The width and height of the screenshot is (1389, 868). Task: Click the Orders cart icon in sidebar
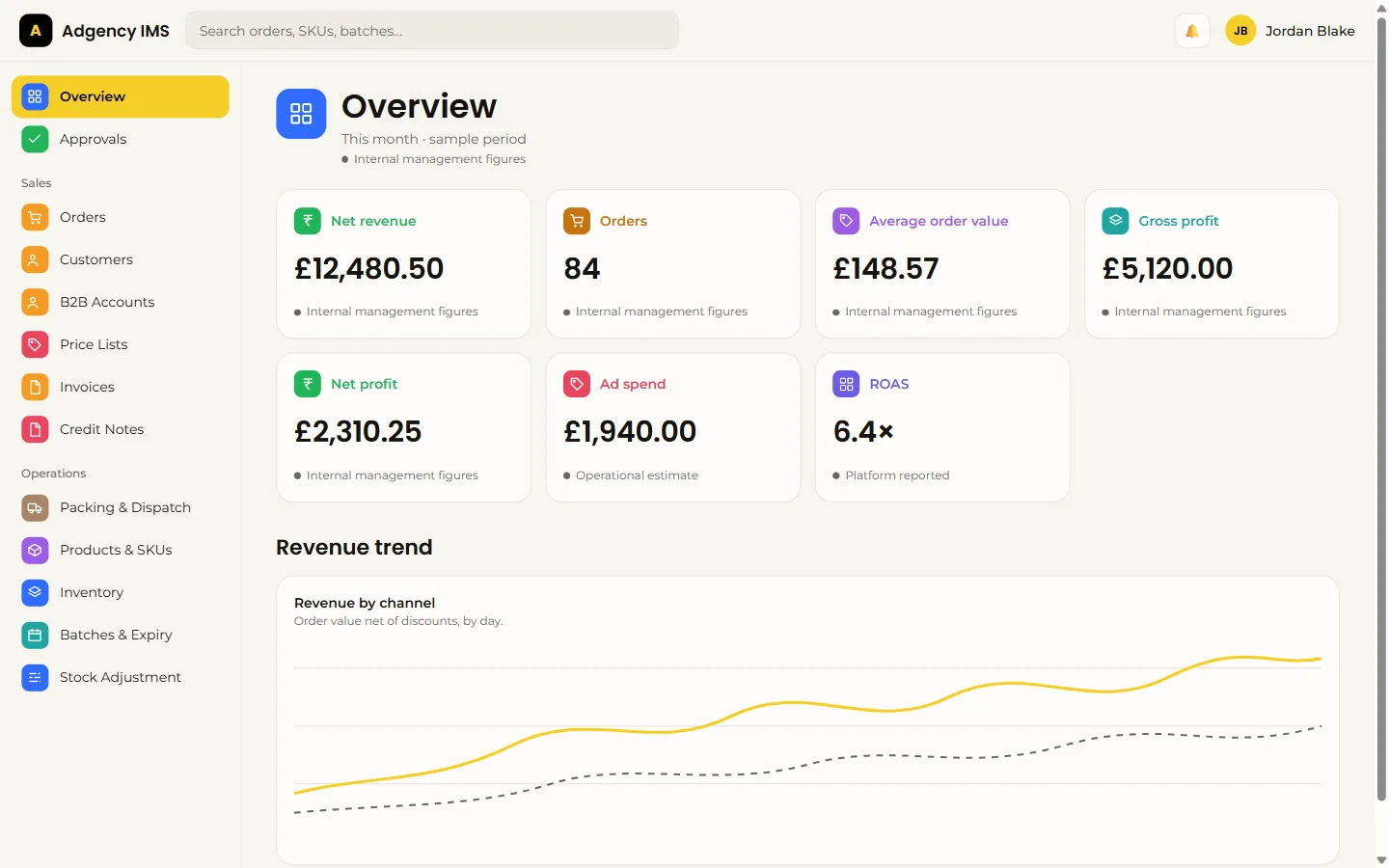(x=35, y=218)
